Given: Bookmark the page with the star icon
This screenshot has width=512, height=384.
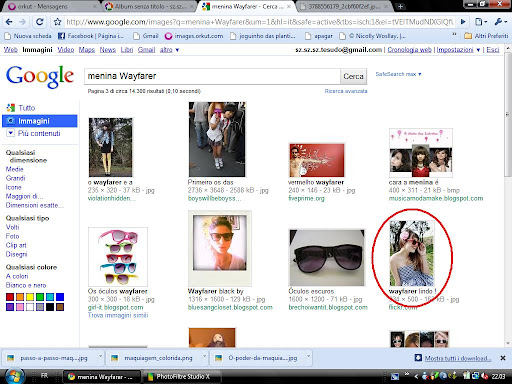Looking at the screenshot, I should pyautogui.click(x=57, y=22).
